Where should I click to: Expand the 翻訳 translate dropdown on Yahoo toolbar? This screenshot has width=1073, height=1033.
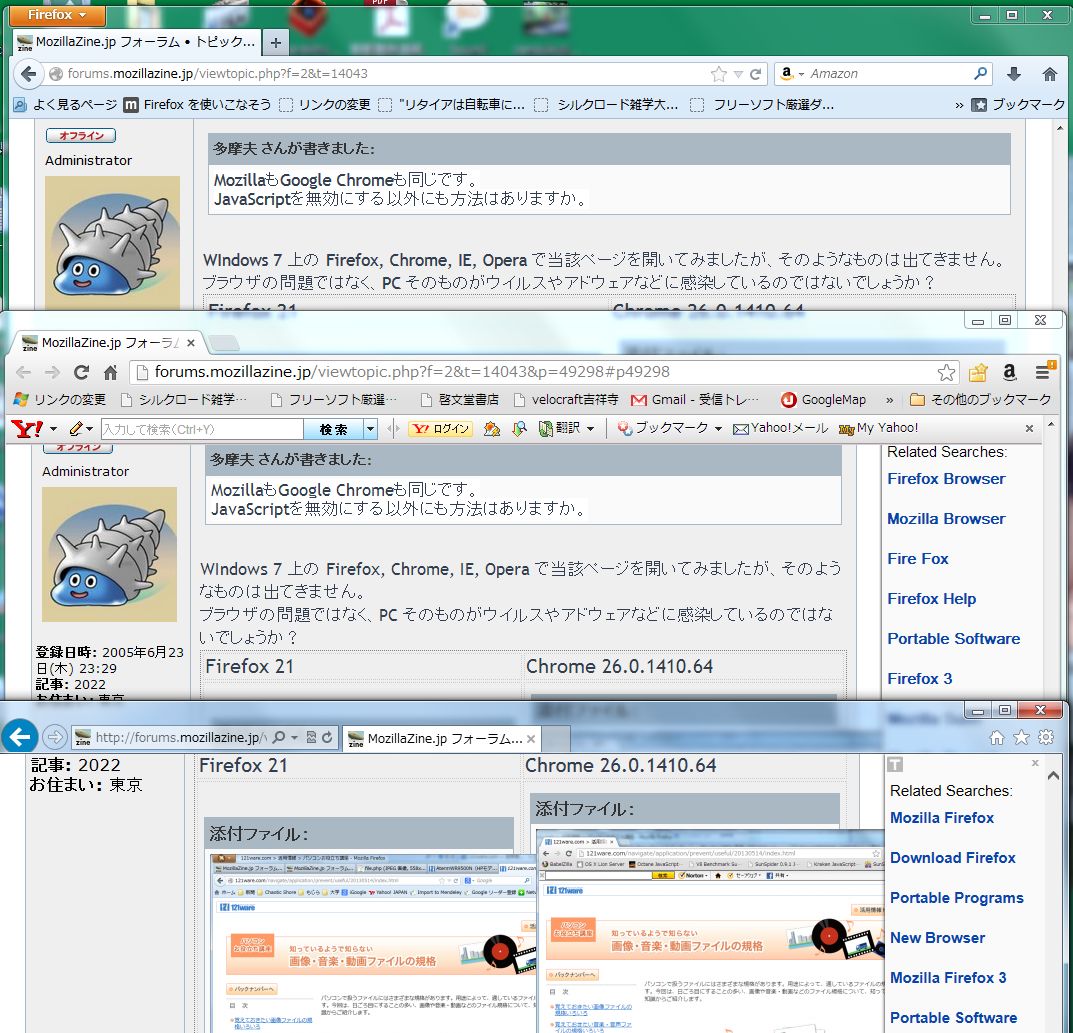click(590, 429)
